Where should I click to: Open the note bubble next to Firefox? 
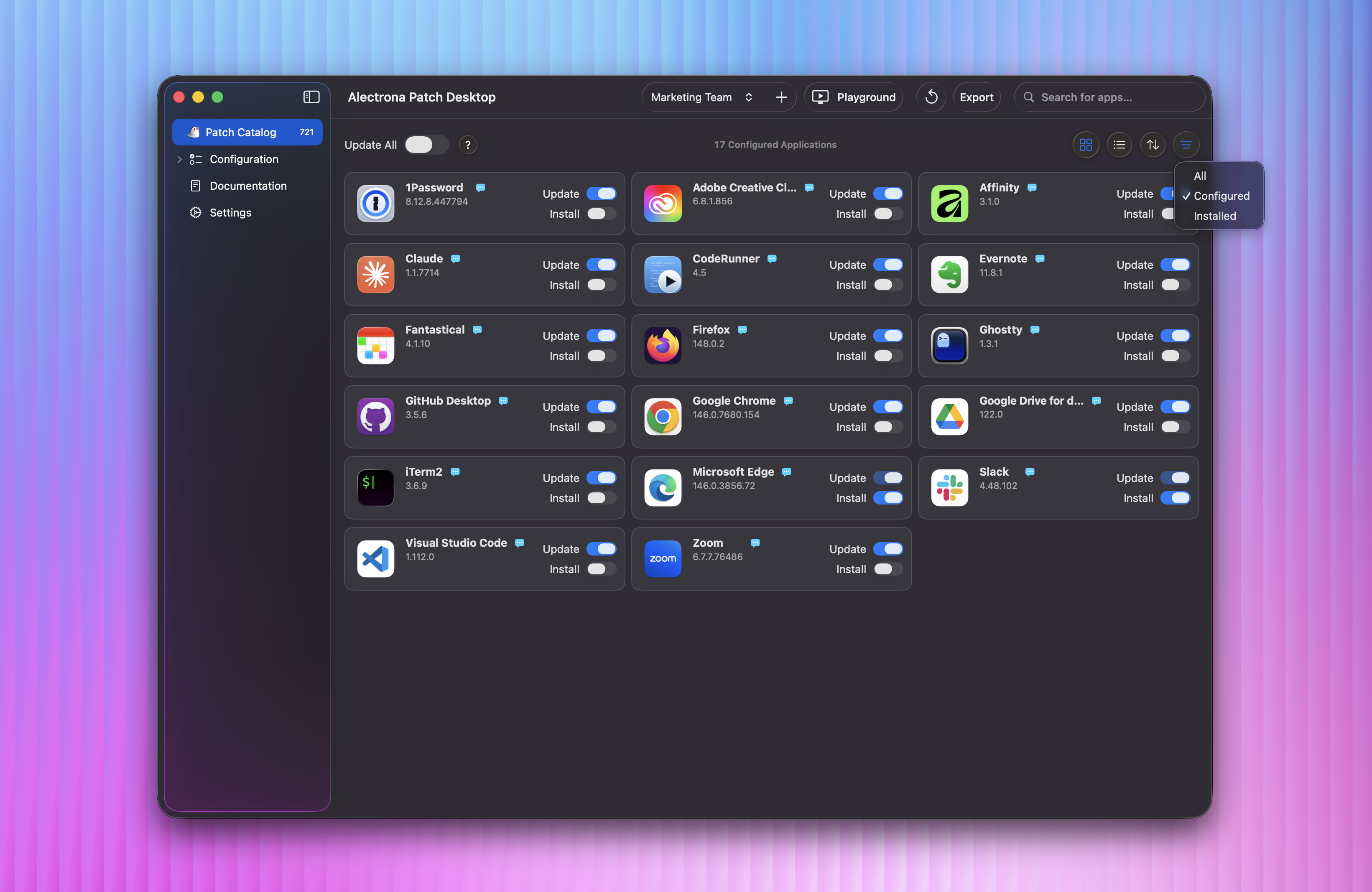742,330
